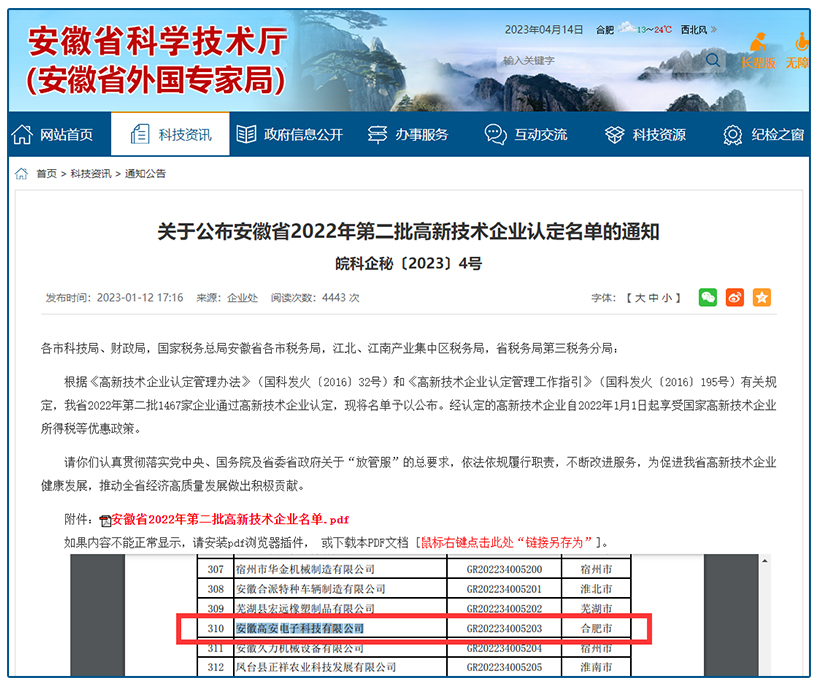The width and height of the screenshot is (818, 686).
Task: Click 通知公告 in the breadcrumb
Action: (145, 174)
